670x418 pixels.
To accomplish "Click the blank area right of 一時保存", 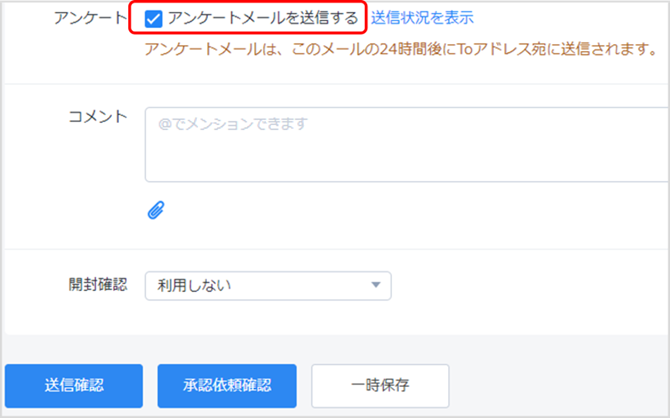I will click(x=560, y=385).
